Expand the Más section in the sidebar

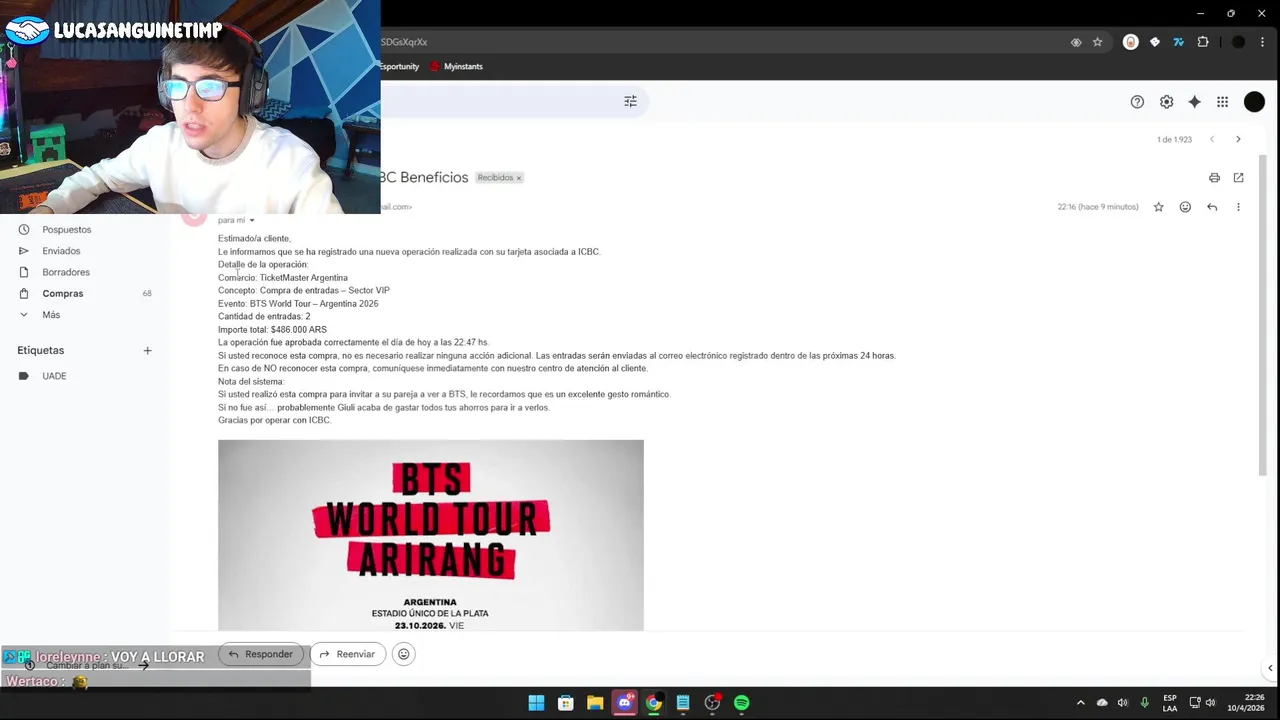point(51,315)
